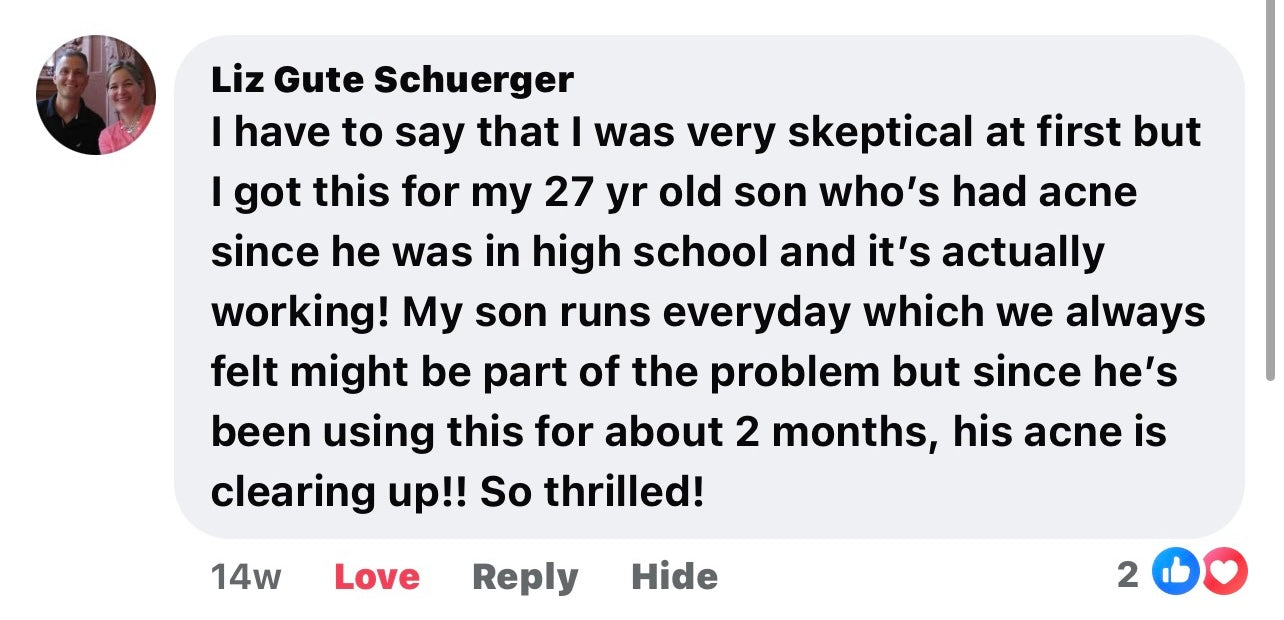Screen dimensions: 1284x620
Task: Click the text "clearing up!!" in comment
Action: click(339, 493)
